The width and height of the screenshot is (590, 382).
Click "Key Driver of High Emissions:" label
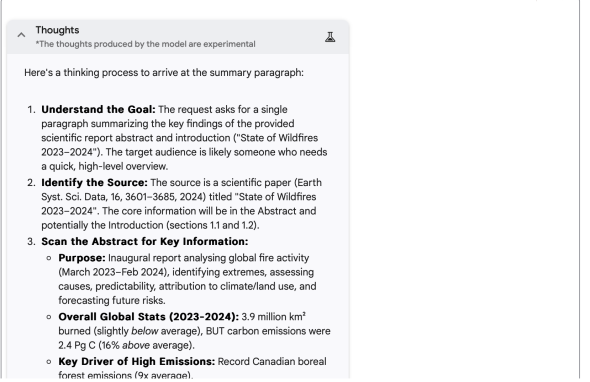pos(137,362)
